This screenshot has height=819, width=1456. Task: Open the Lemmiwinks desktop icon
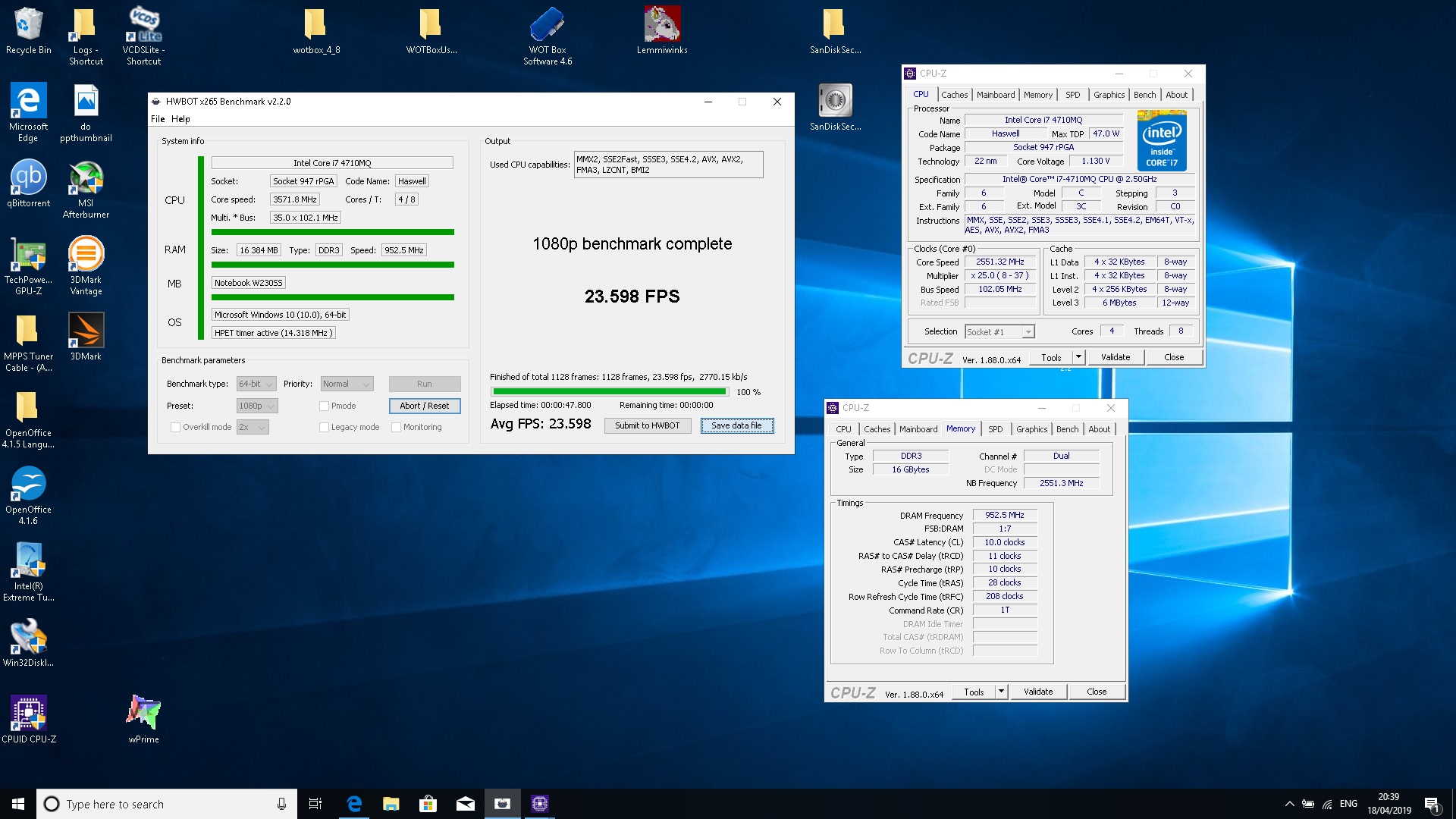[x=662, y=30]
